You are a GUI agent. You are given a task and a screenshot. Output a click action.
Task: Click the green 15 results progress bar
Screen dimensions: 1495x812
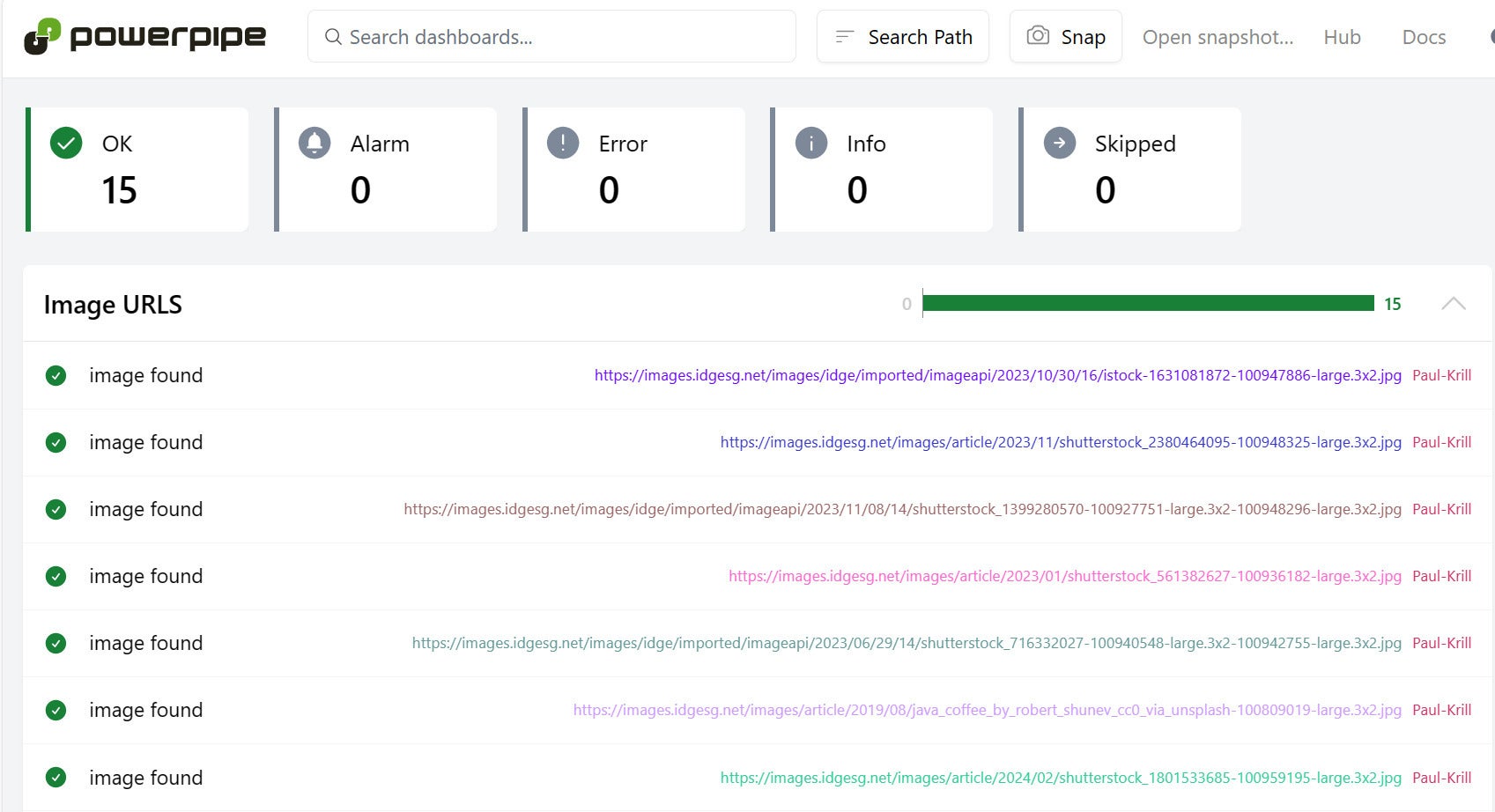(1148, 304)
